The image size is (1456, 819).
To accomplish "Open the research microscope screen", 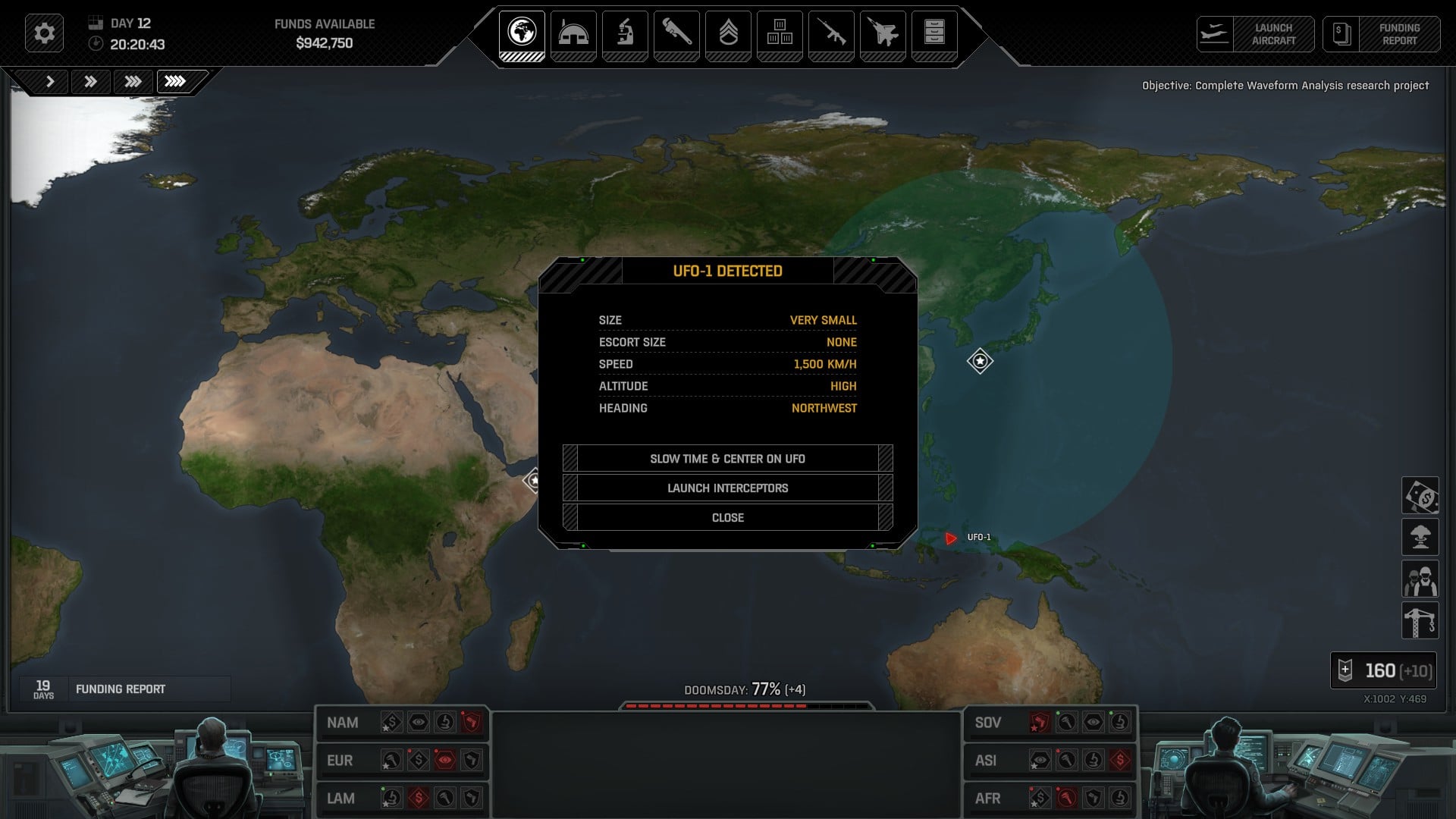I will click(625, 33).
